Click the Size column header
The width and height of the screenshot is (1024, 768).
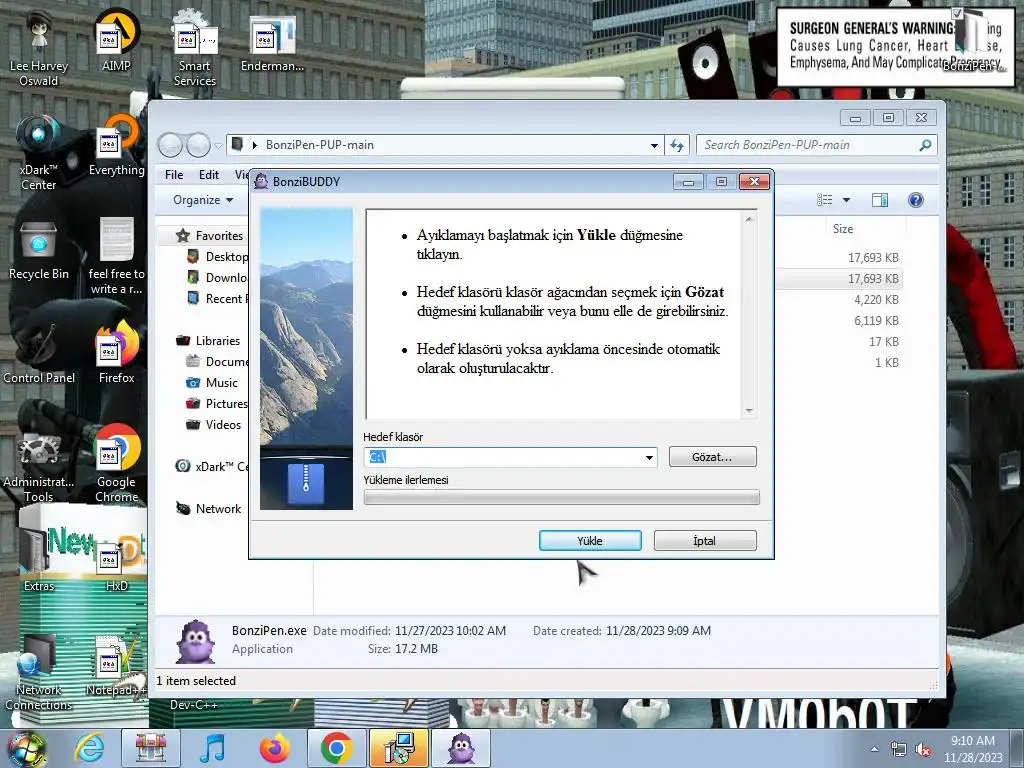pyautogui.click(x=842, y=229)
